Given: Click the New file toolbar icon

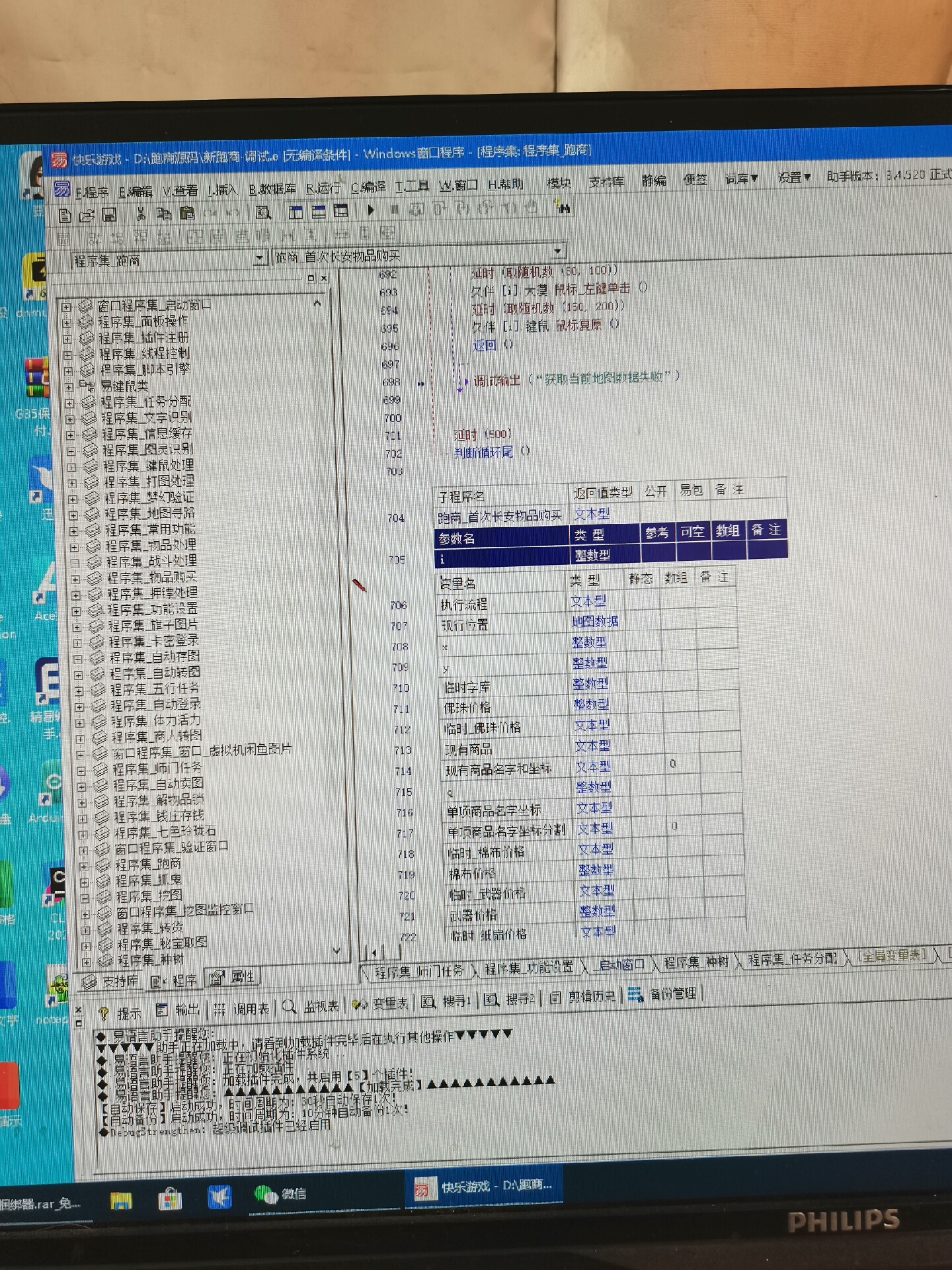Looking at the screenshot, I should (65, 215).
